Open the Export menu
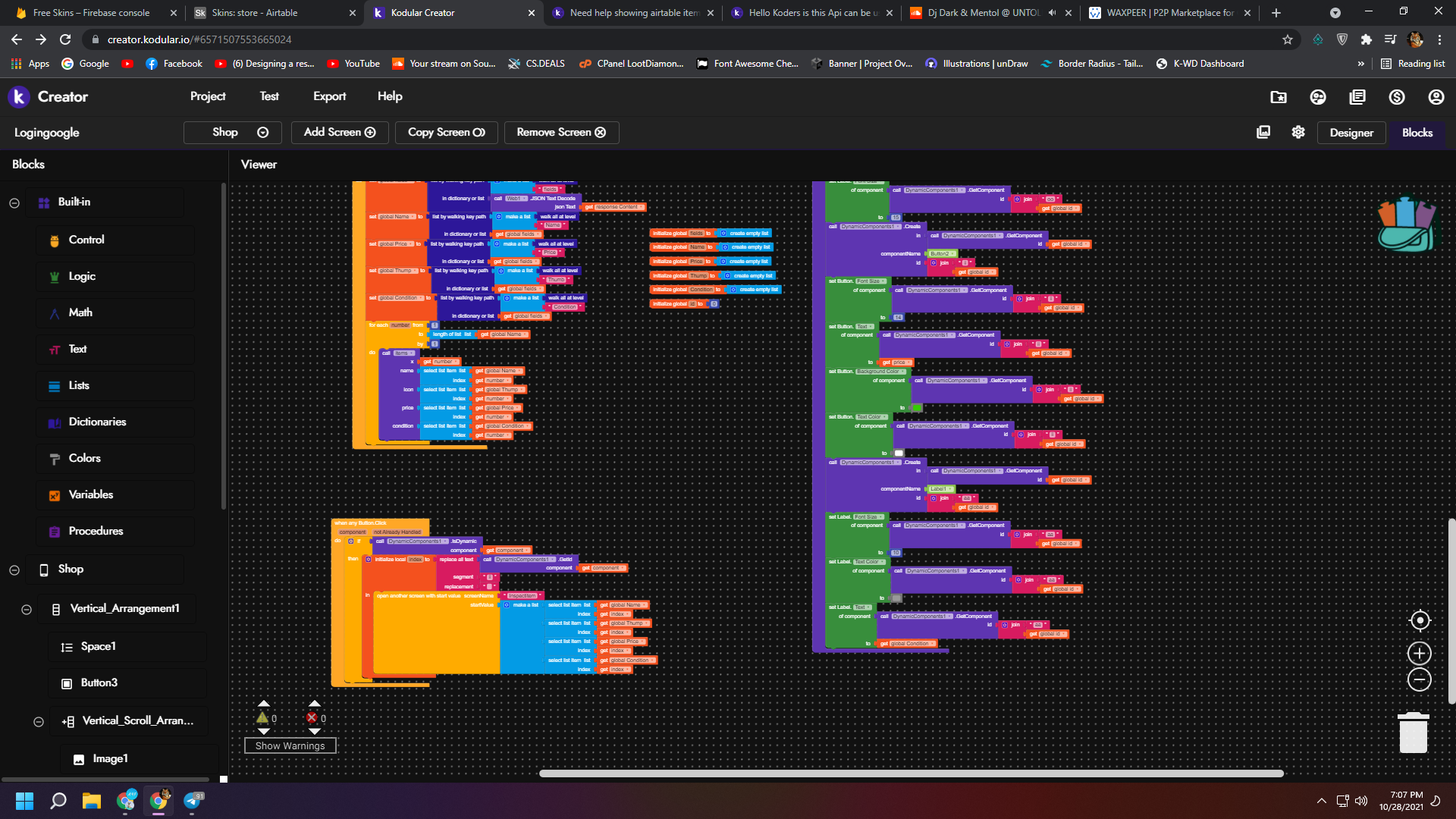Image resolution: width=1456 pixels, height=819 pixels. point(329,96)
